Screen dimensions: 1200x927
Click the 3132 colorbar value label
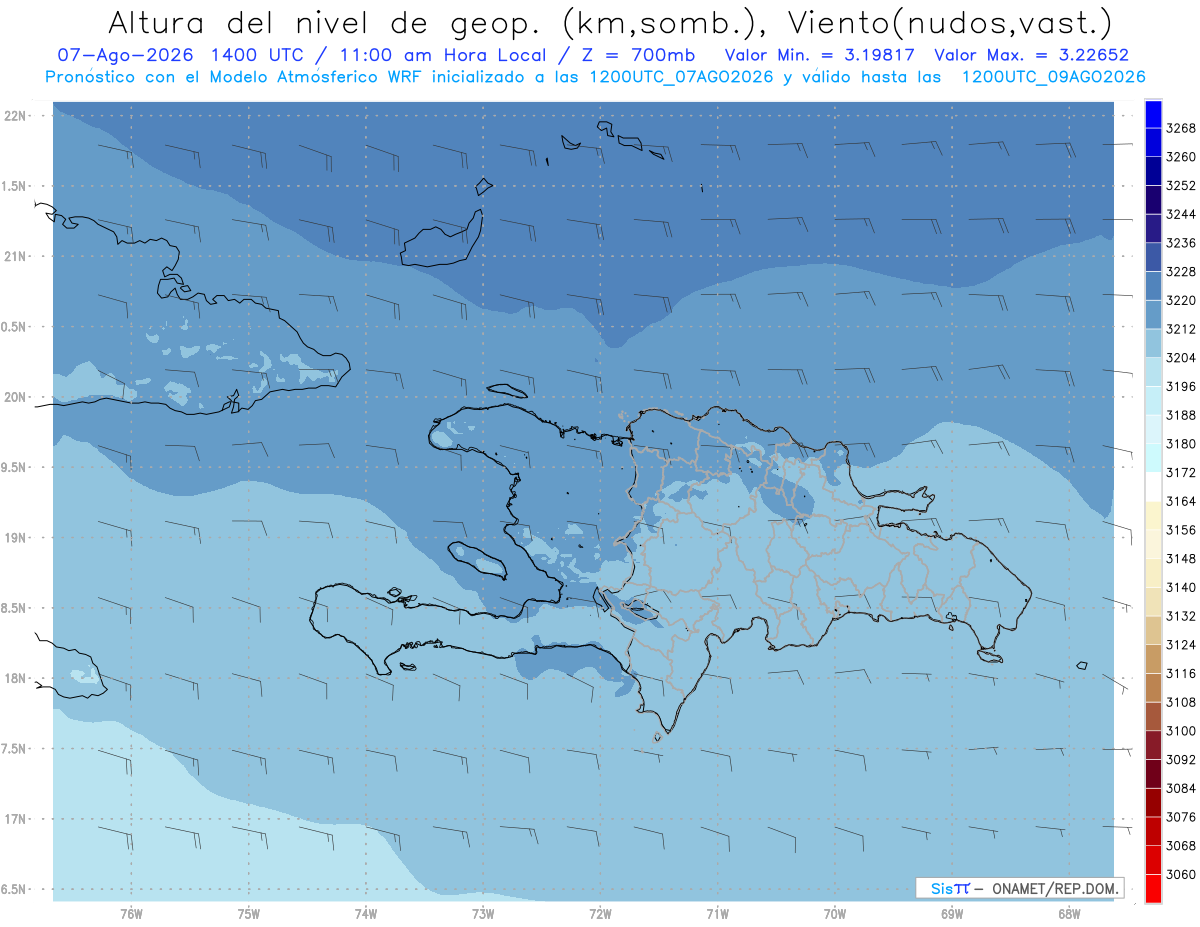click(x=1181, y=616)
